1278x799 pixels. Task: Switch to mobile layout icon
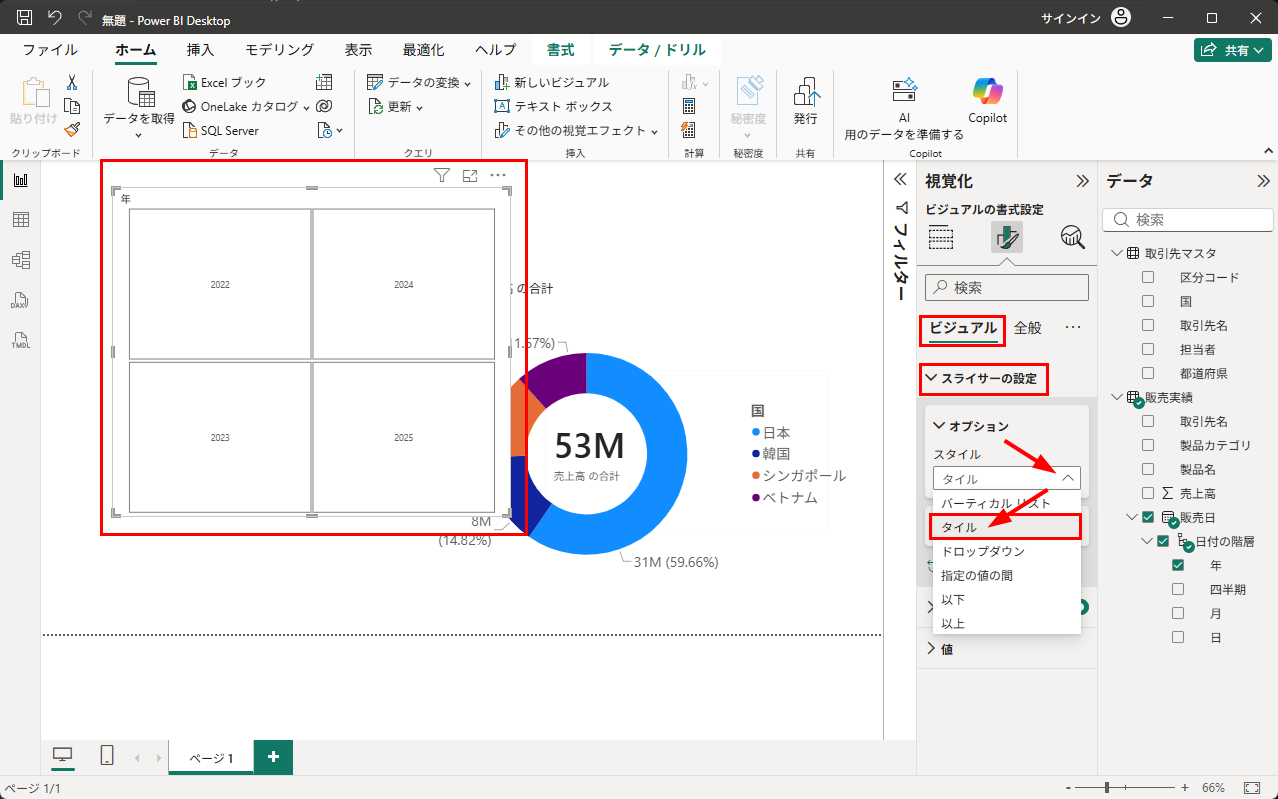[x=106, y=756]
